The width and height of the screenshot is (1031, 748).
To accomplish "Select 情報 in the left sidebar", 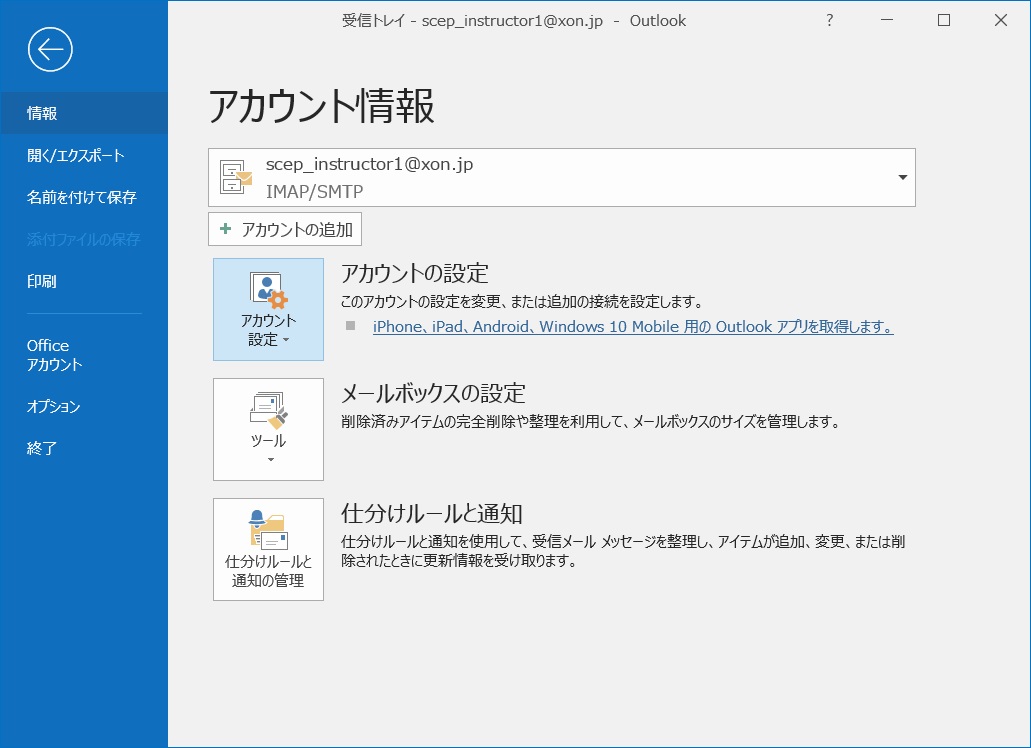I will [42, 113].
